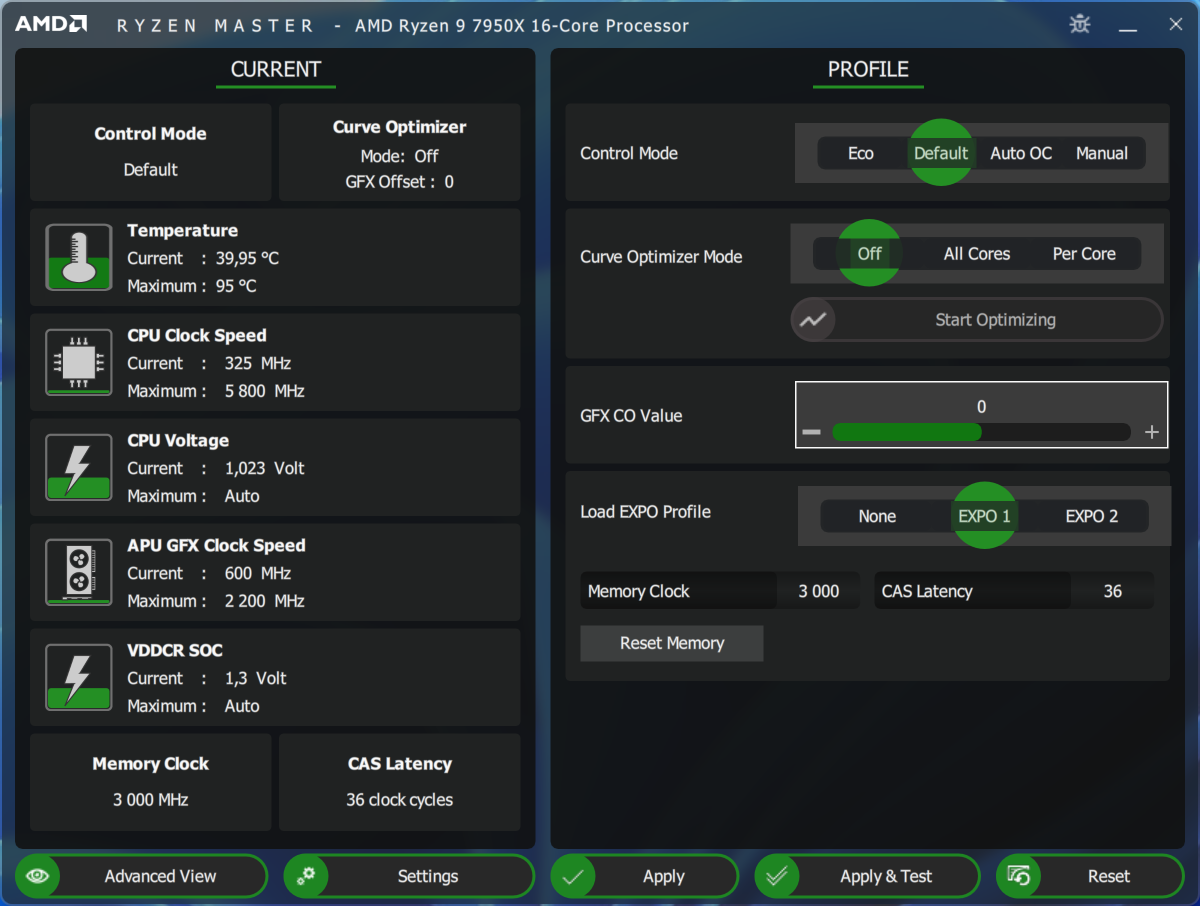Reset profile with the Reset button
This screenshot has width=1200, height=906.
click(x=1090, y=876)
